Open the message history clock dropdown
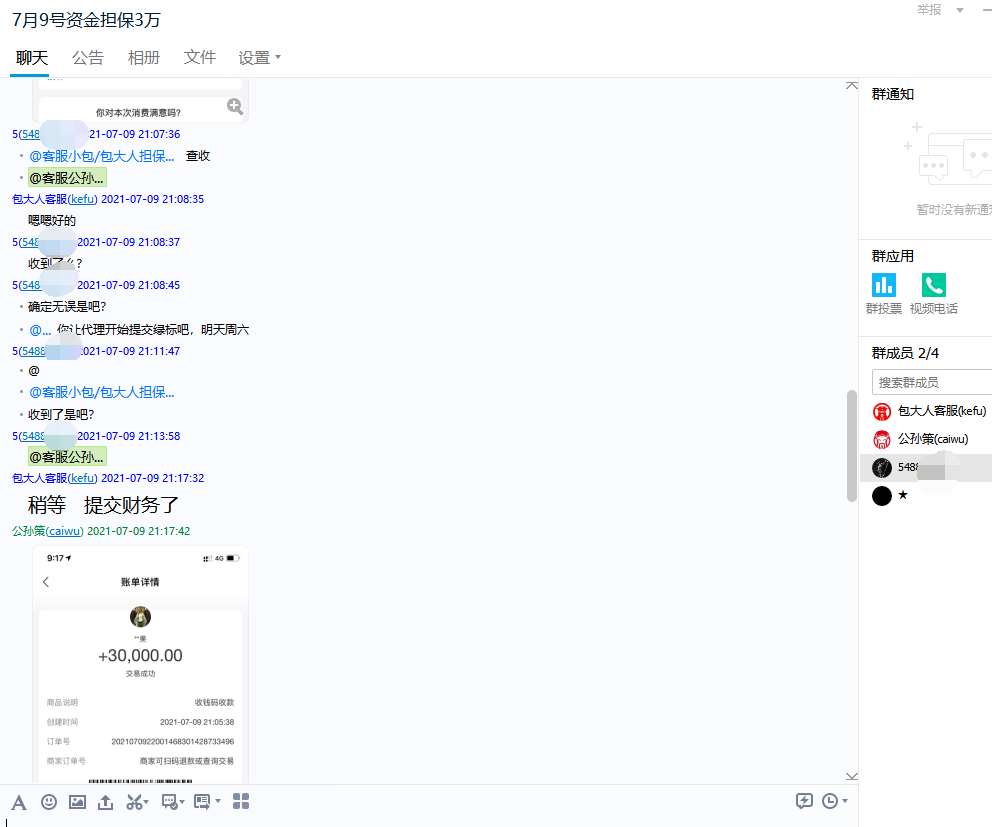Image resolution: width=992 pixels, height=827 pixels. (834, 801)
